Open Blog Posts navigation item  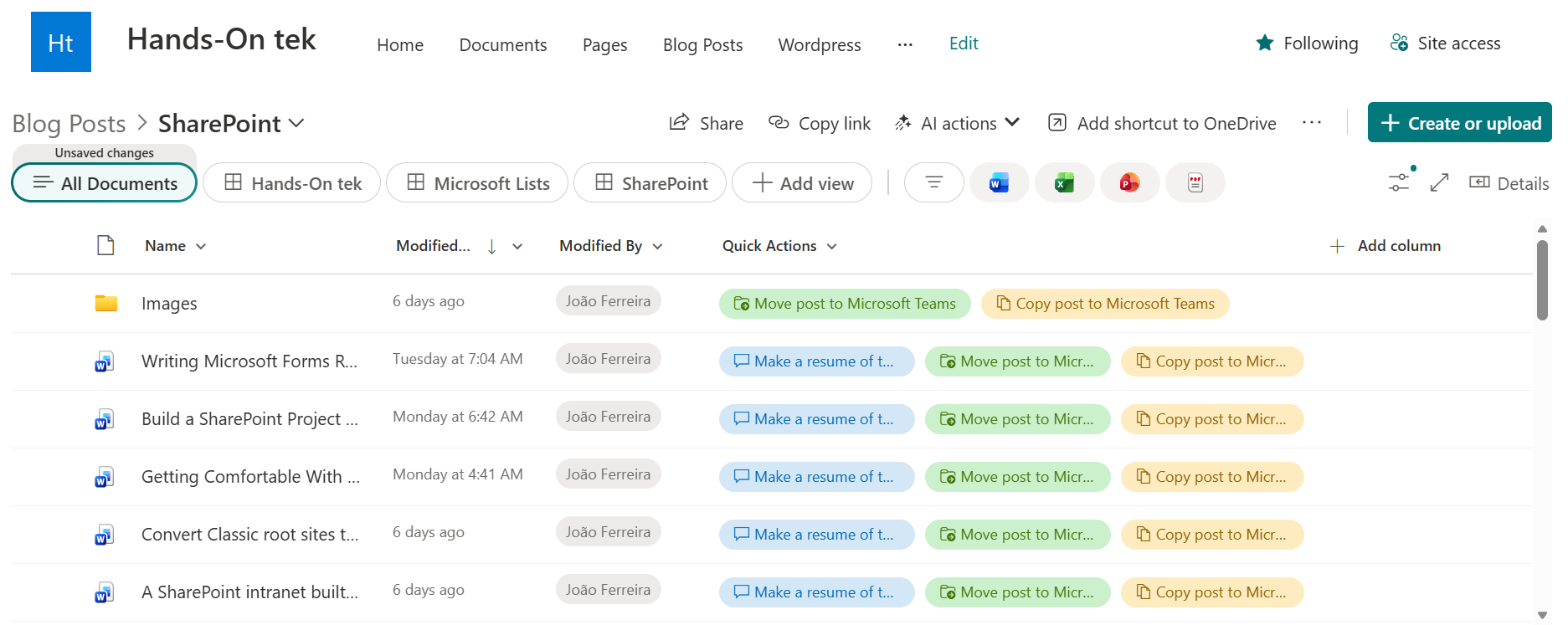pyautogui.click(x=703, y=44)
